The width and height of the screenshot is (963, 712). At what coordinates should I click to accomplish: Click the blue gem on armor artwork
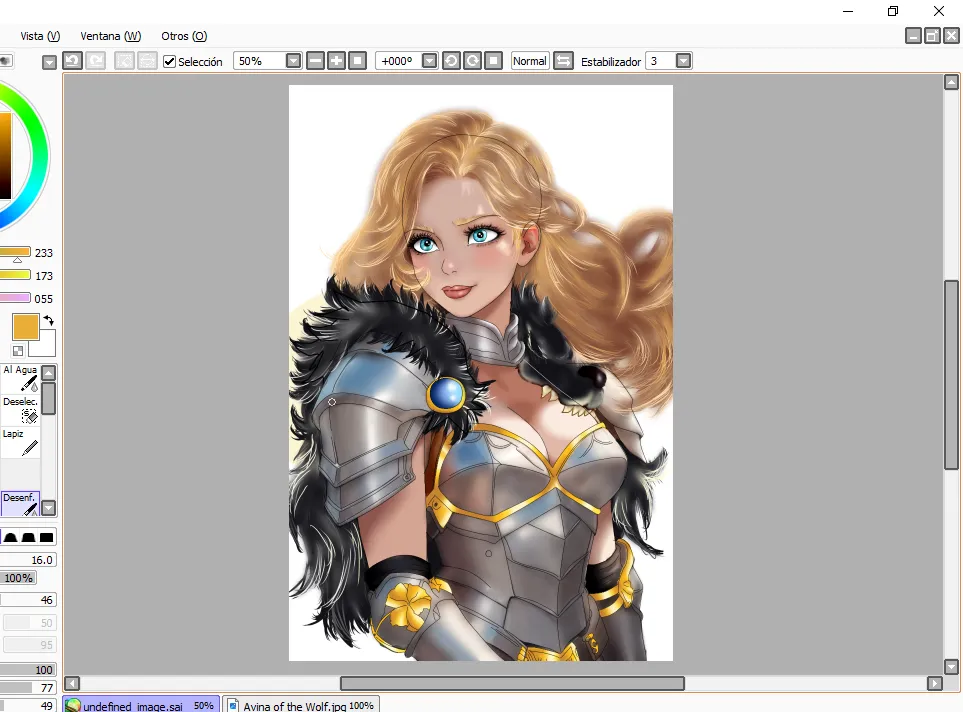pyautogui.click(x=446, y=394)
